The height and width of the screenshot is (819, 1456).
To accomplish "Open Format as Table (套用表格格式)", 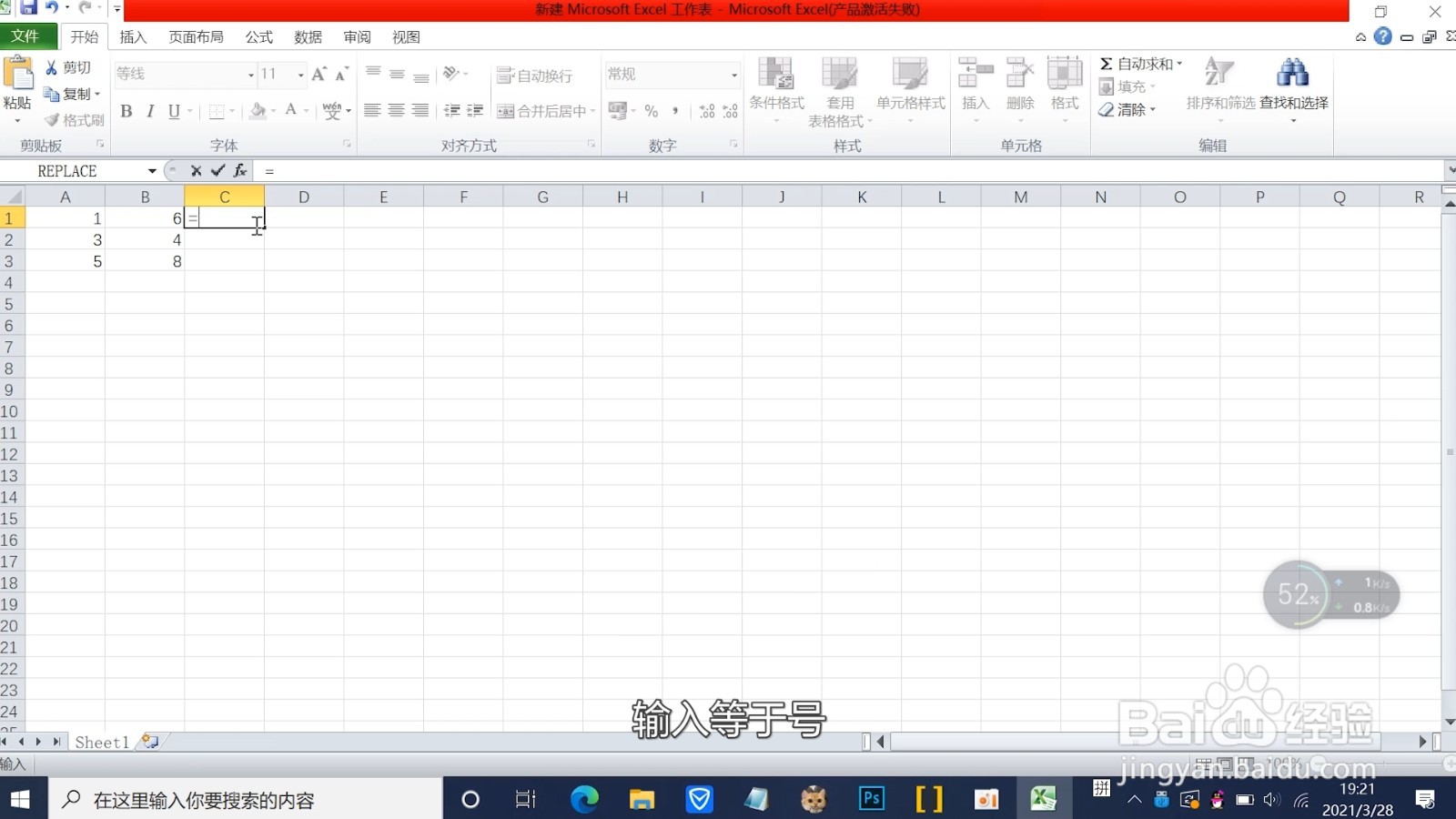I will 840,92.
